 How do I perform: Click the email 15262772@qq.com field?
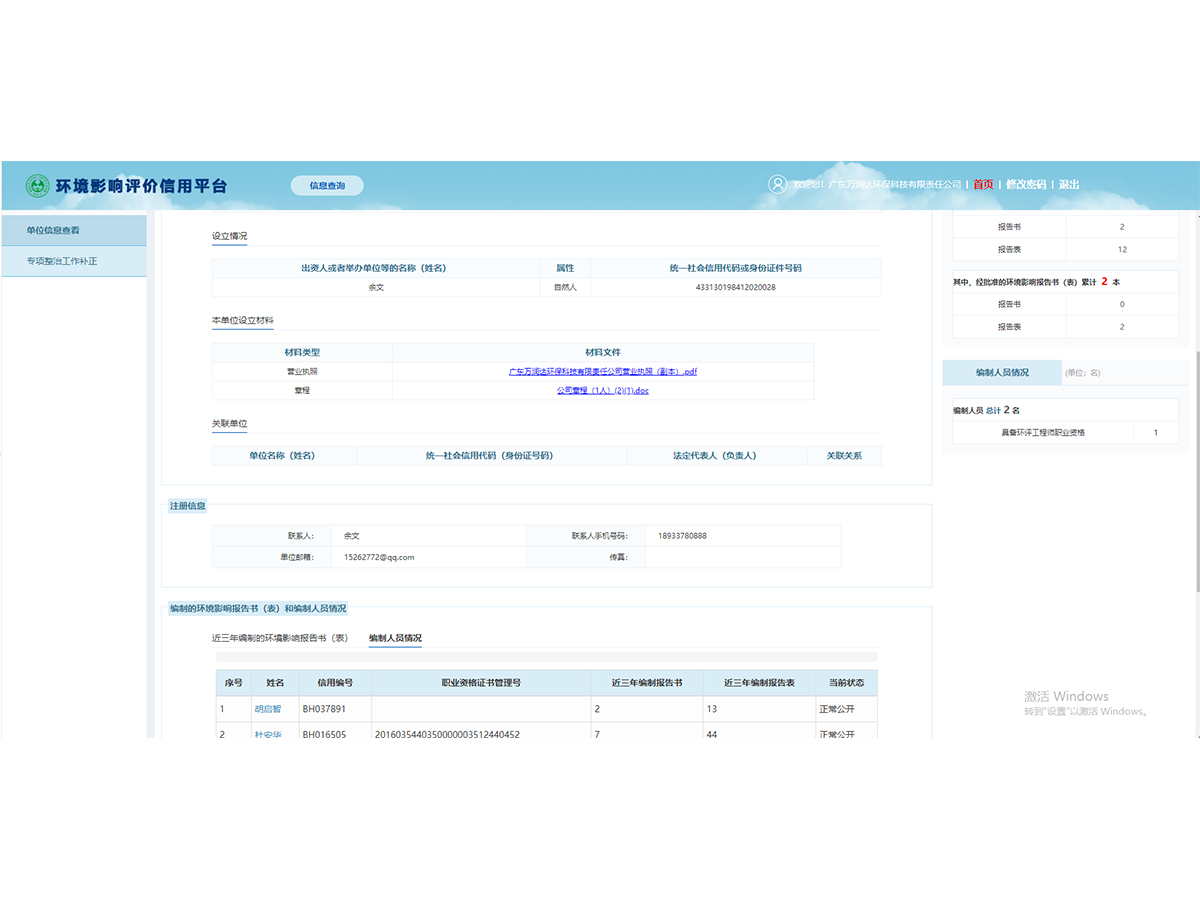click(379, 557)
